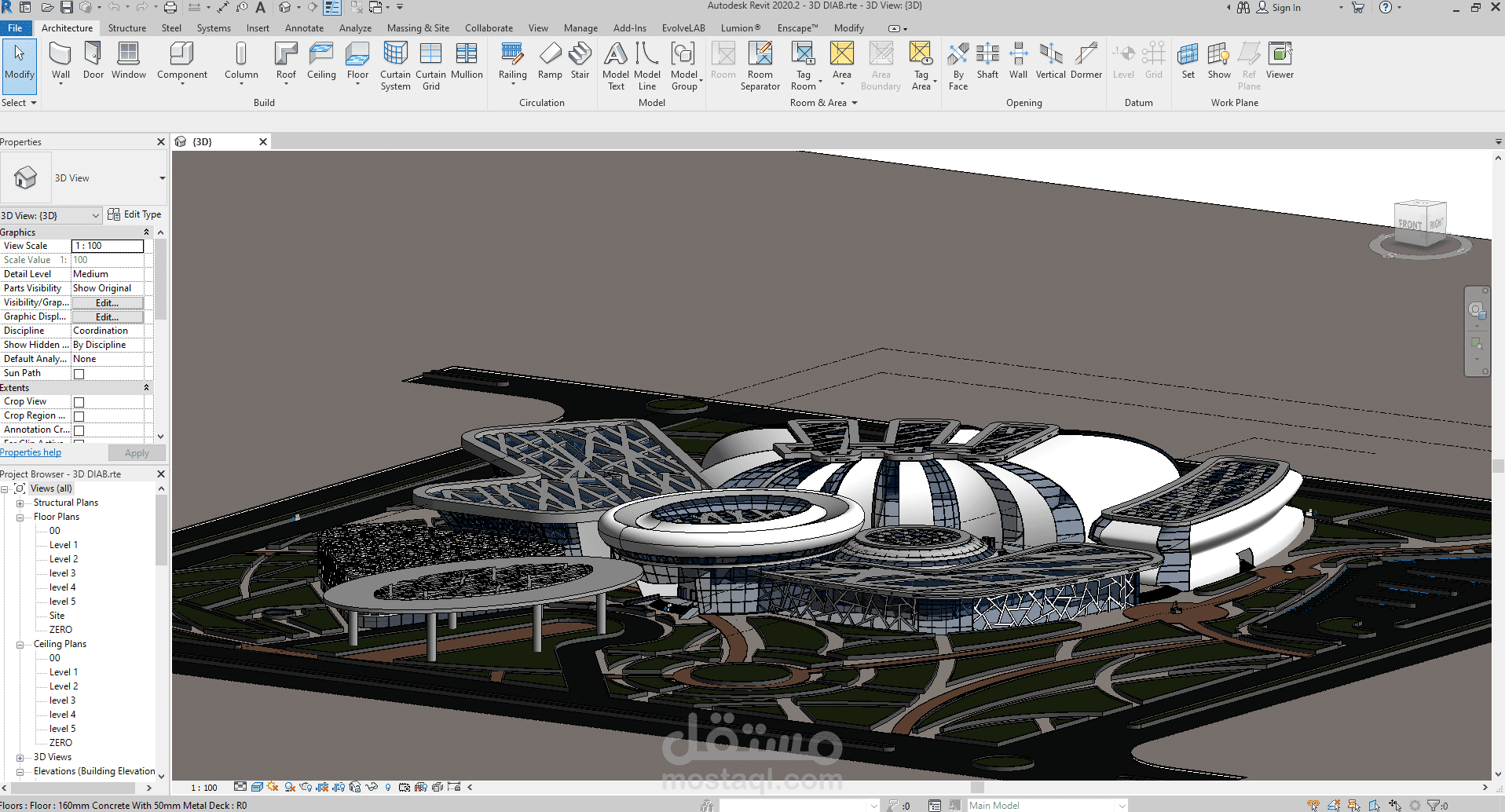Open the Properties help link

pos(31,452)
